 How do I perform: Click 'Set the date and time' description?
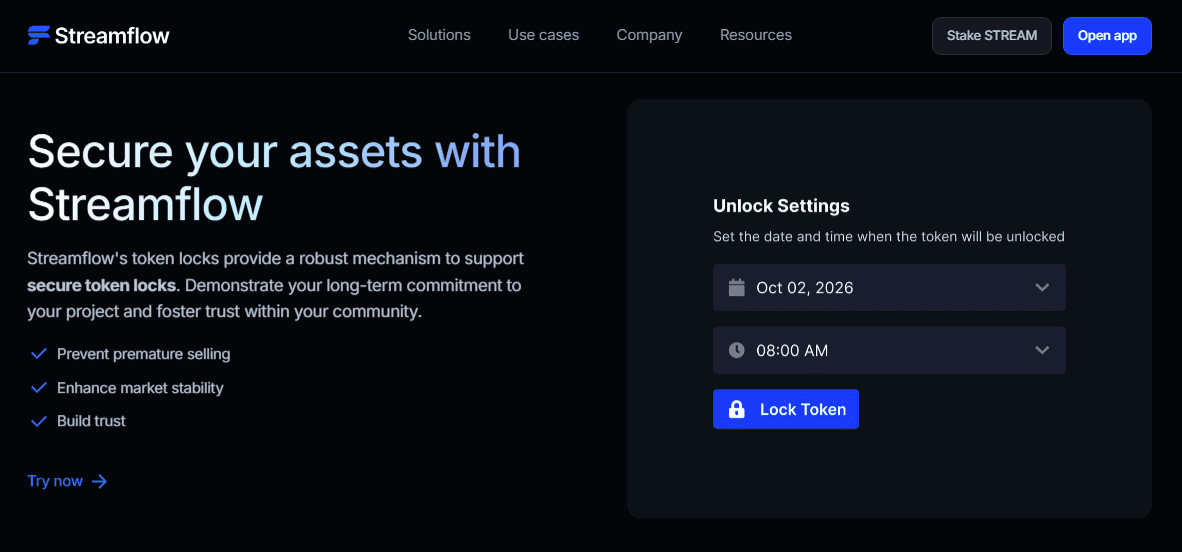tap(889, 237)
